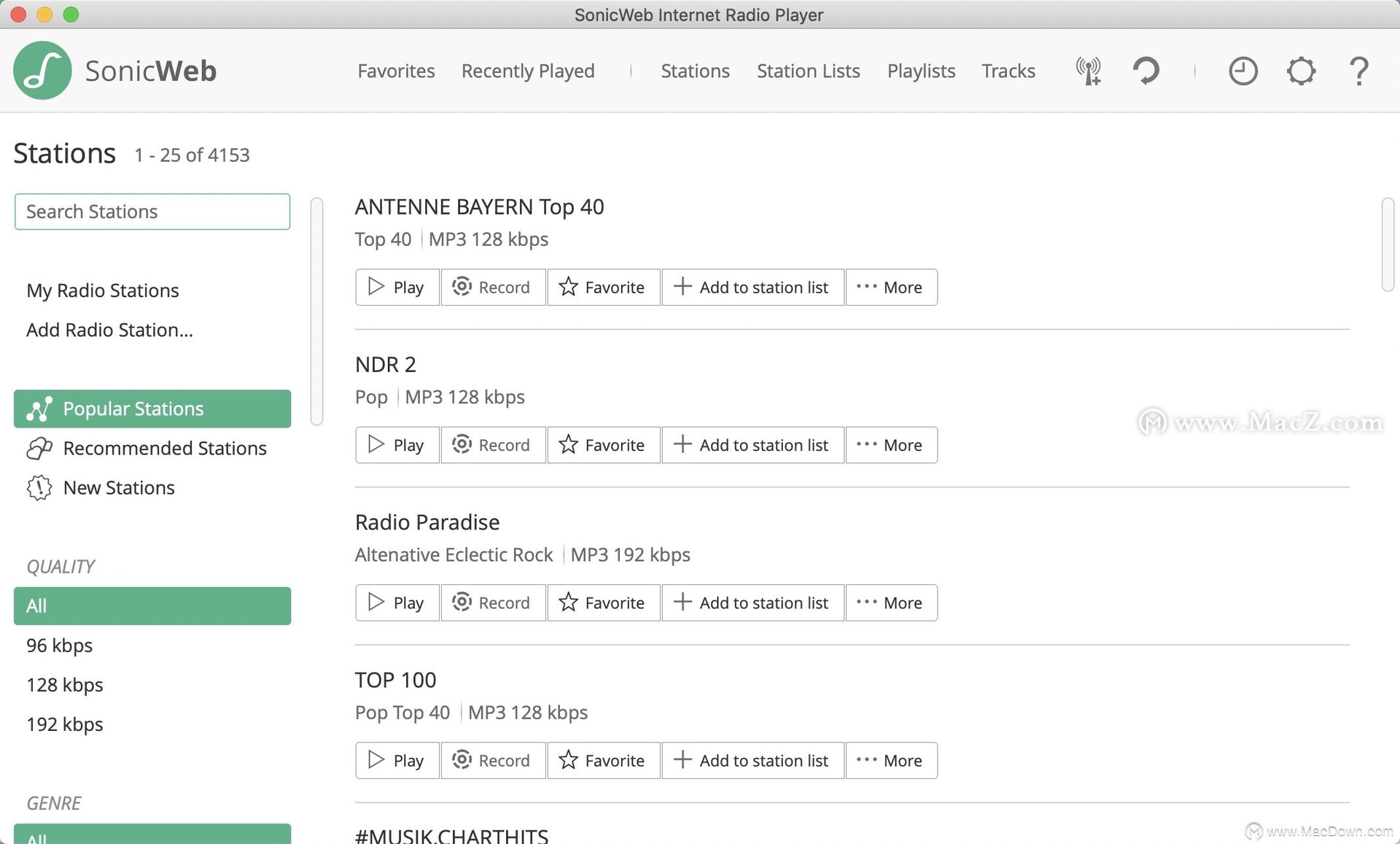Click the TOP 100 station title
1400x844 pixels.
[x=395, y=680]
